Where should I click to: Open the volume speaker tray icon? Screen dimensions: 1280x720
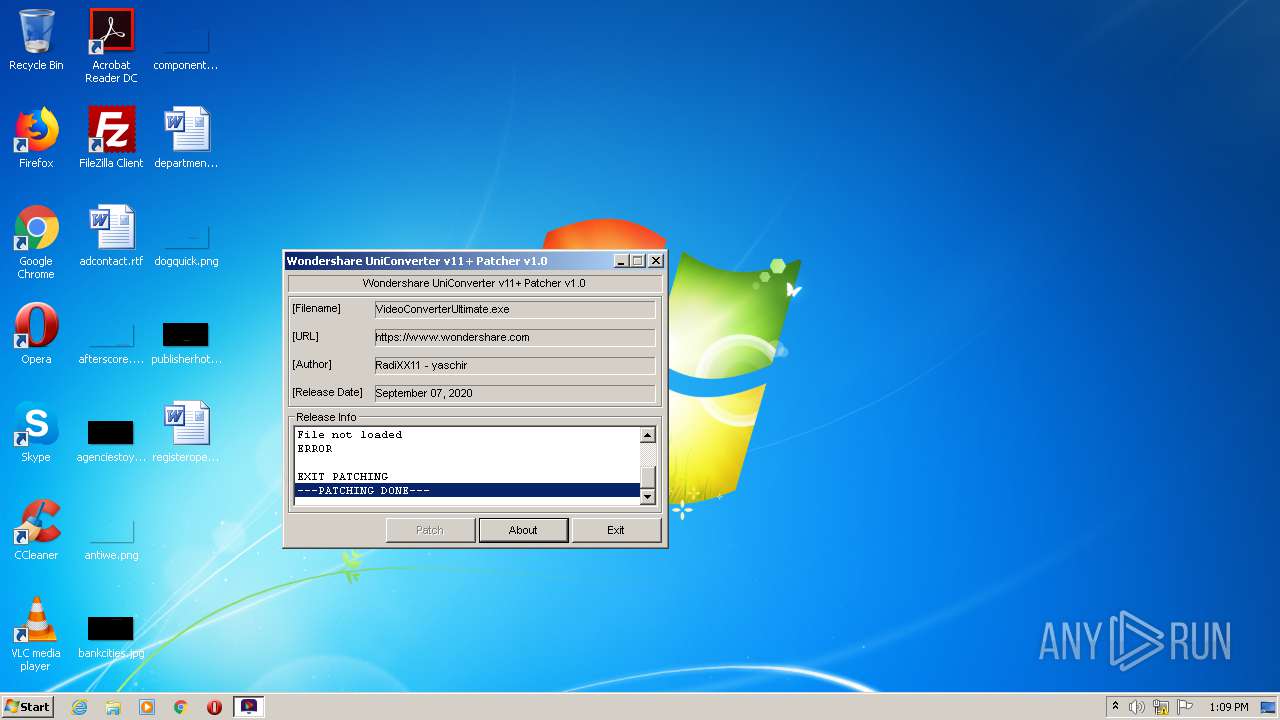tap(1137, 707)
